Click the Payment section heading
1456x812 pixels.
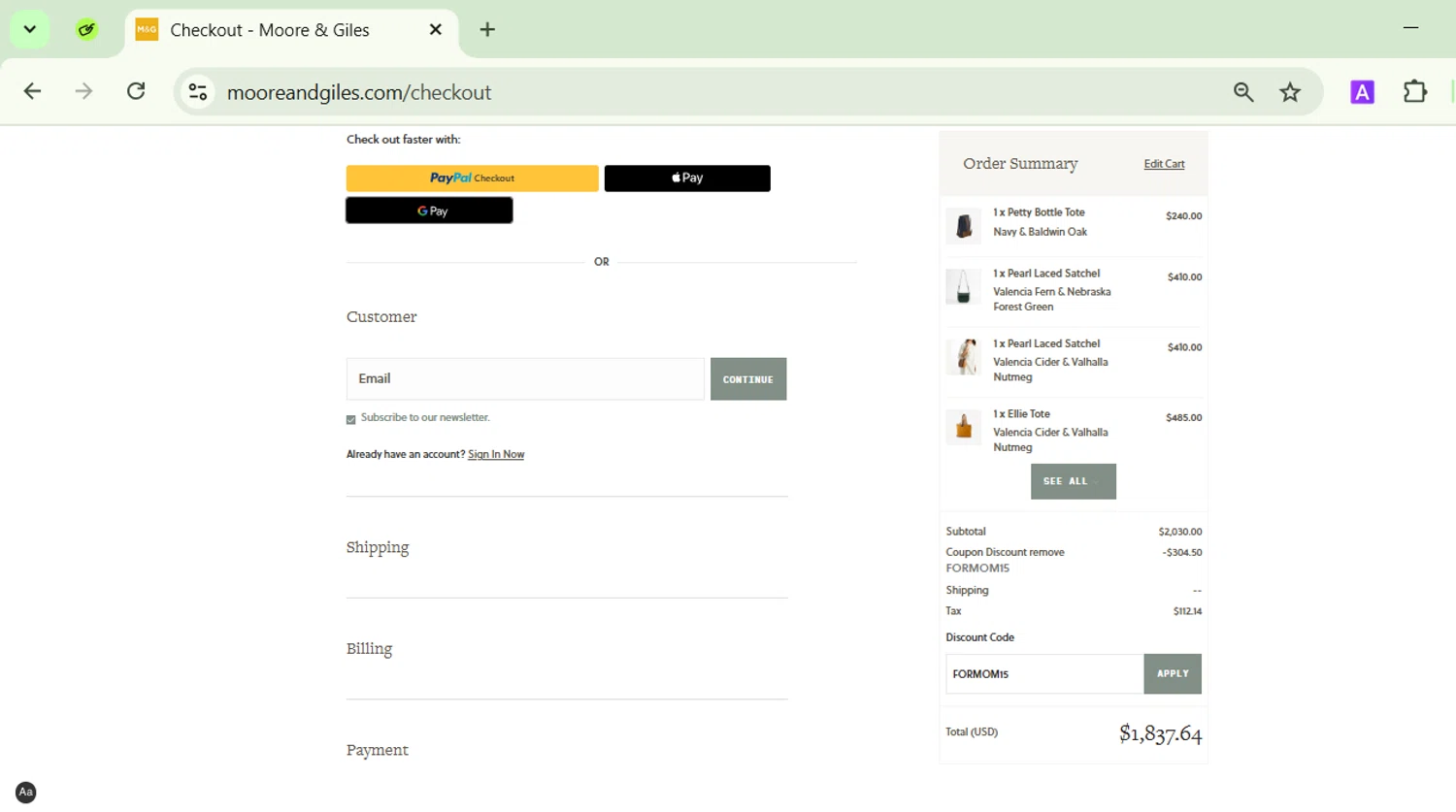click(x=378, y=751)
